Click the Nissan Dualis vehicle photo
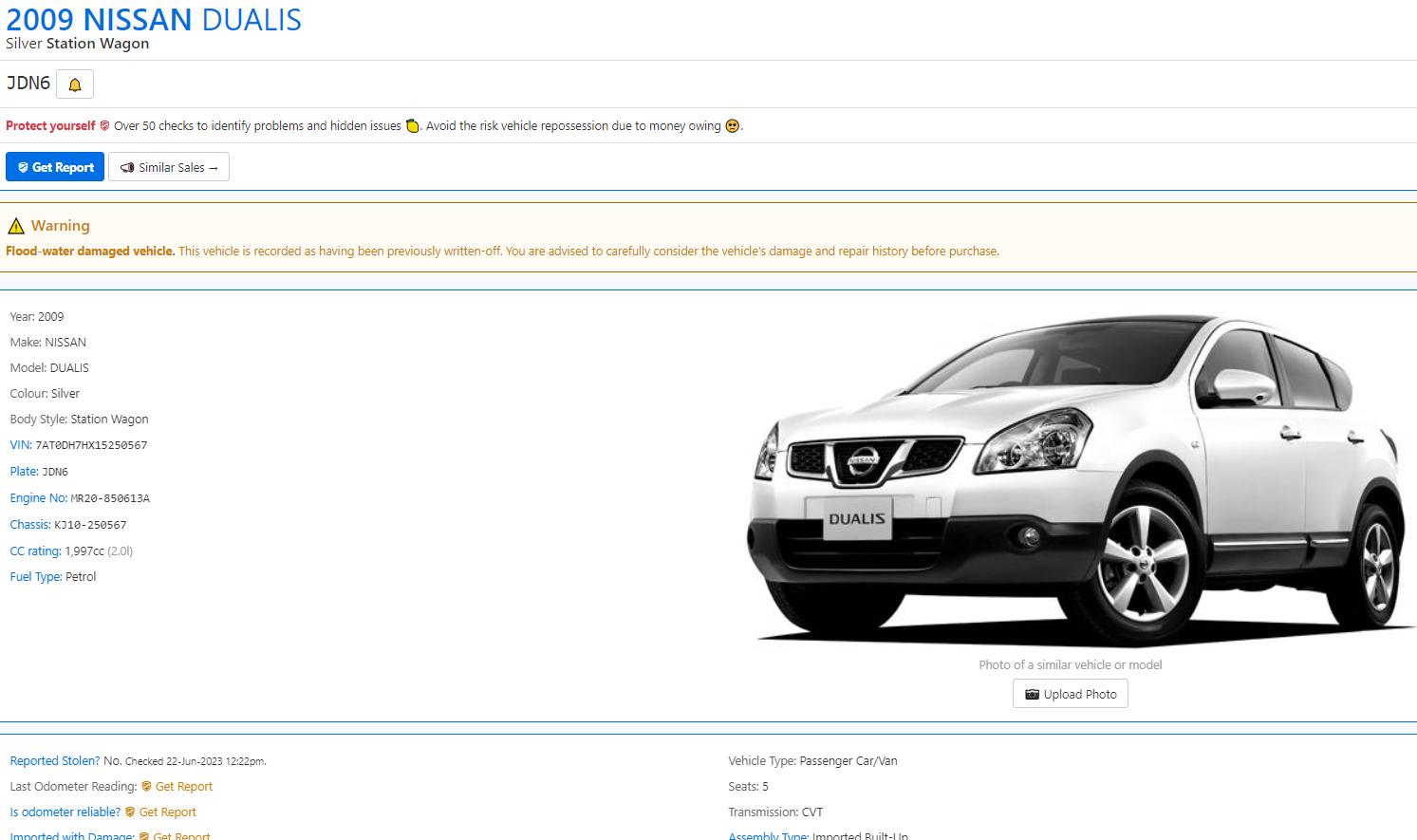The height and width of the screenshot is (840, 1417). [1082, 479]
